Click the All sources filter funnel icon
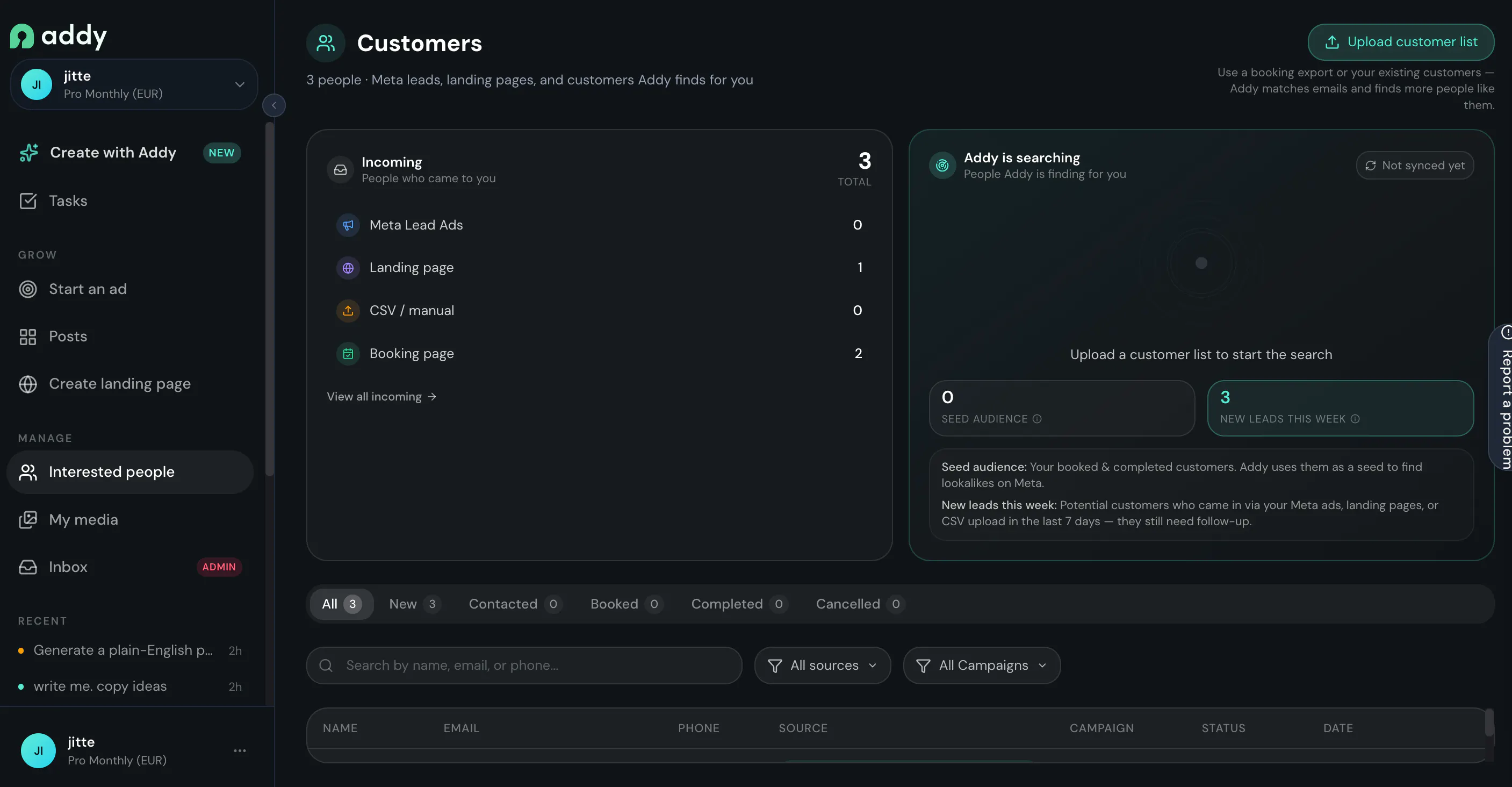Viewport: 1512px width, 787px height. coord(775,666)
